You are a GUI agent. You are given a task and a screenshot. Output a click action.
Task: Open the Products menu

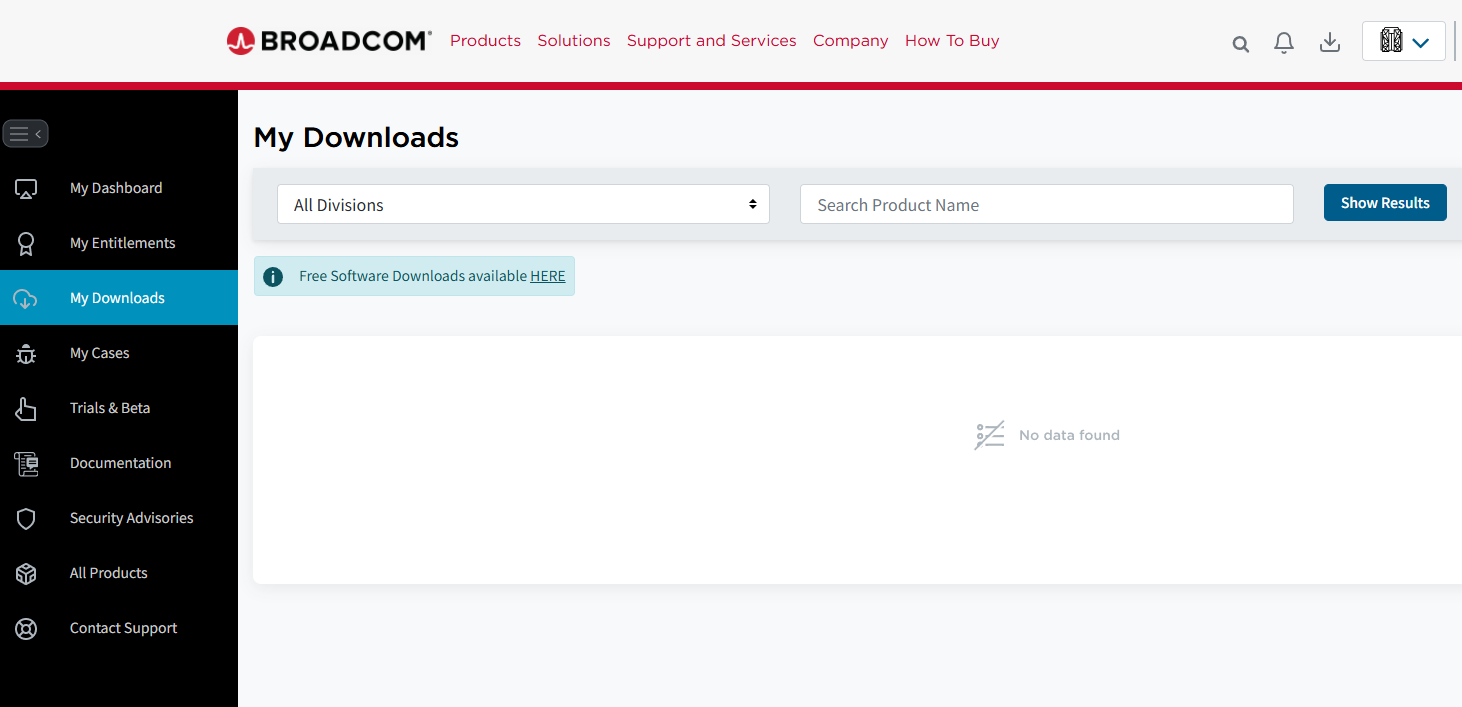pyautogui.click(x=485, y=40)
